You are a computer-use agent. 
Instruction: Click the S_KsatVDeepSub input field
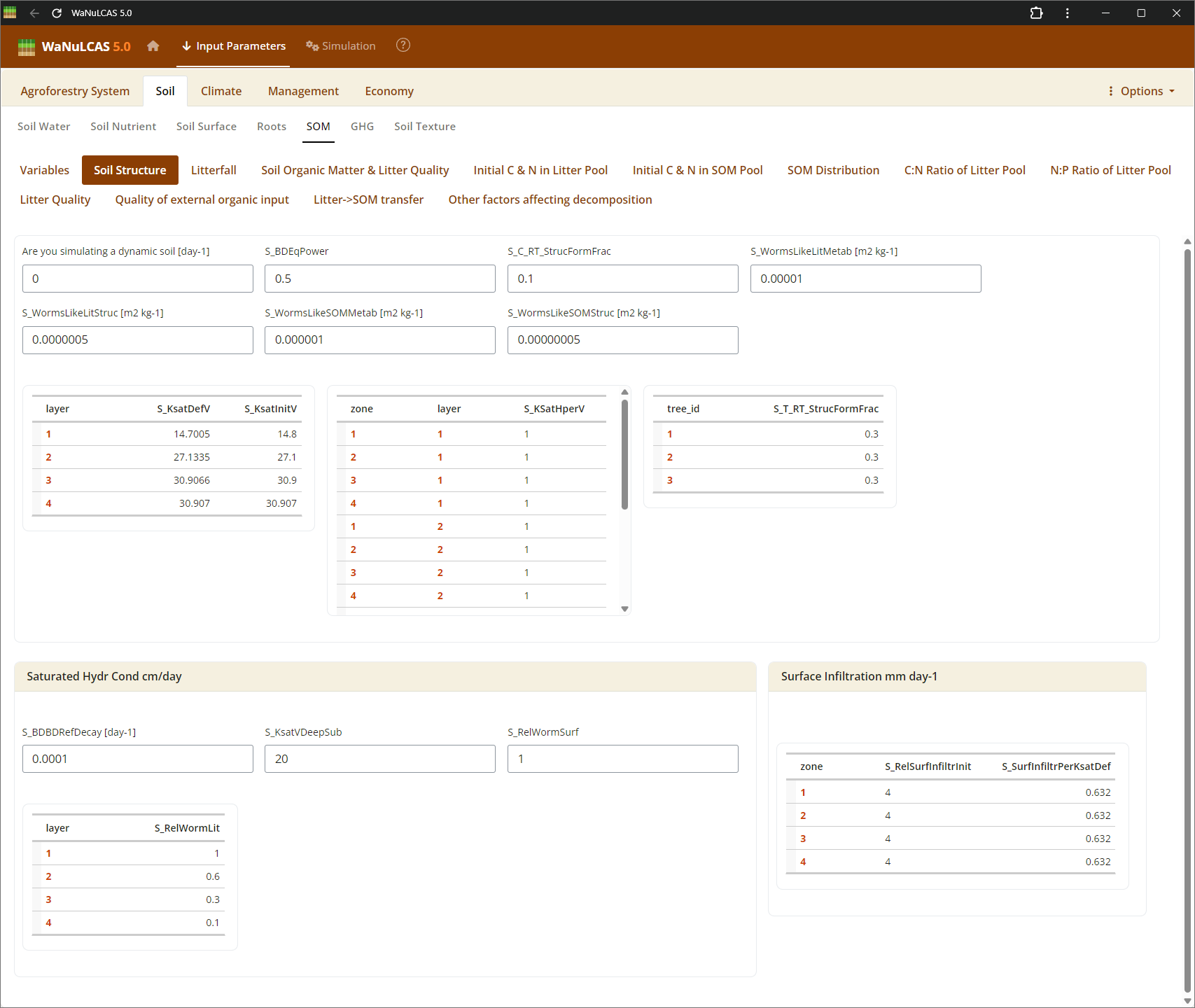click(379, 759)
